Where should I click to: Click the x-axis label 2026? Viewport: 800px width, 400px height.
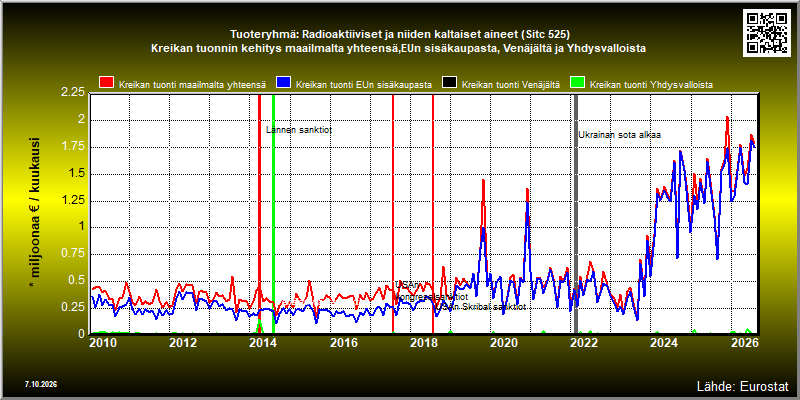(745, 342)
